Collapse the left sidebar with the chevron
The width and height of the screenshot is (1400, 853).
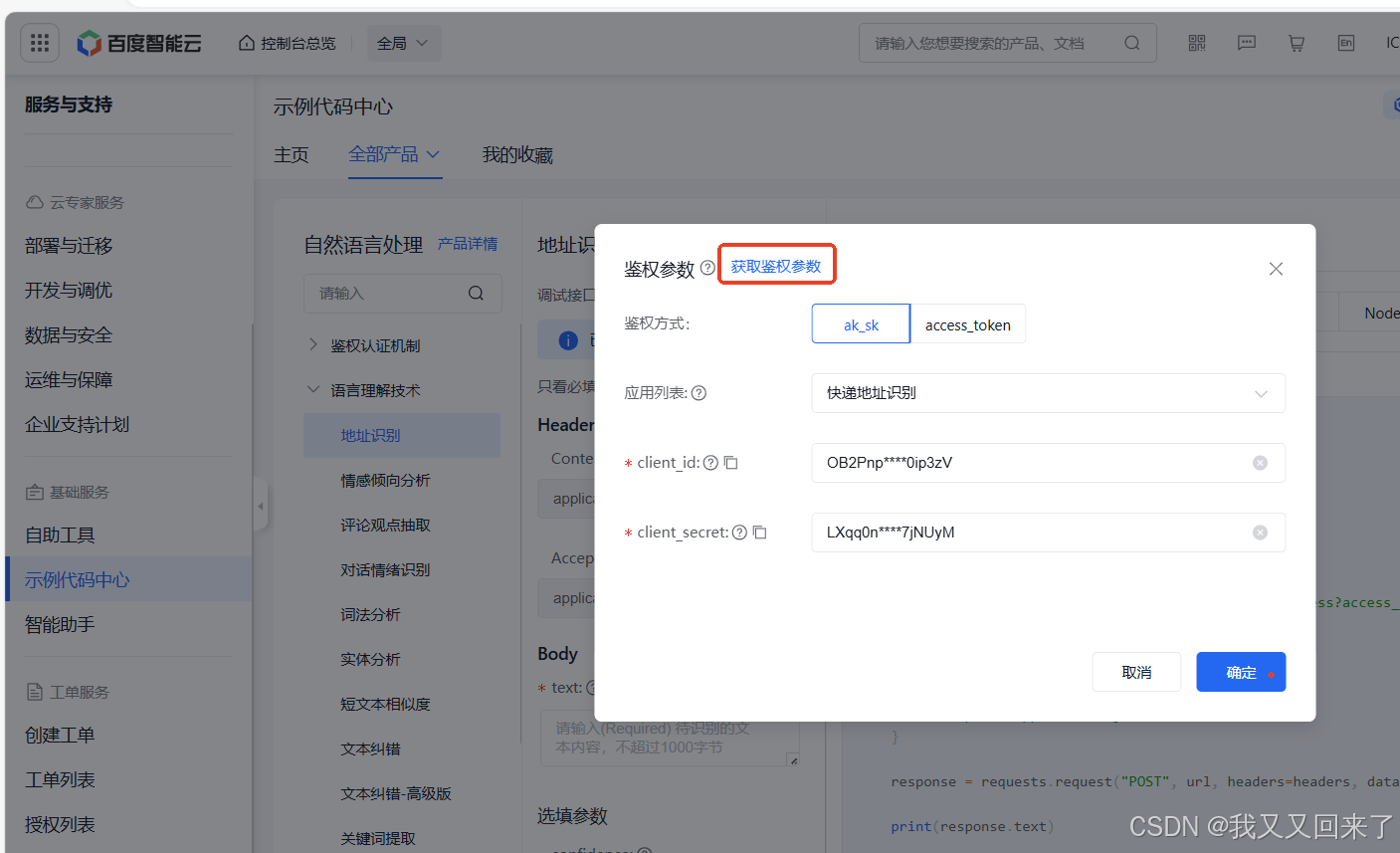point(261,505)
